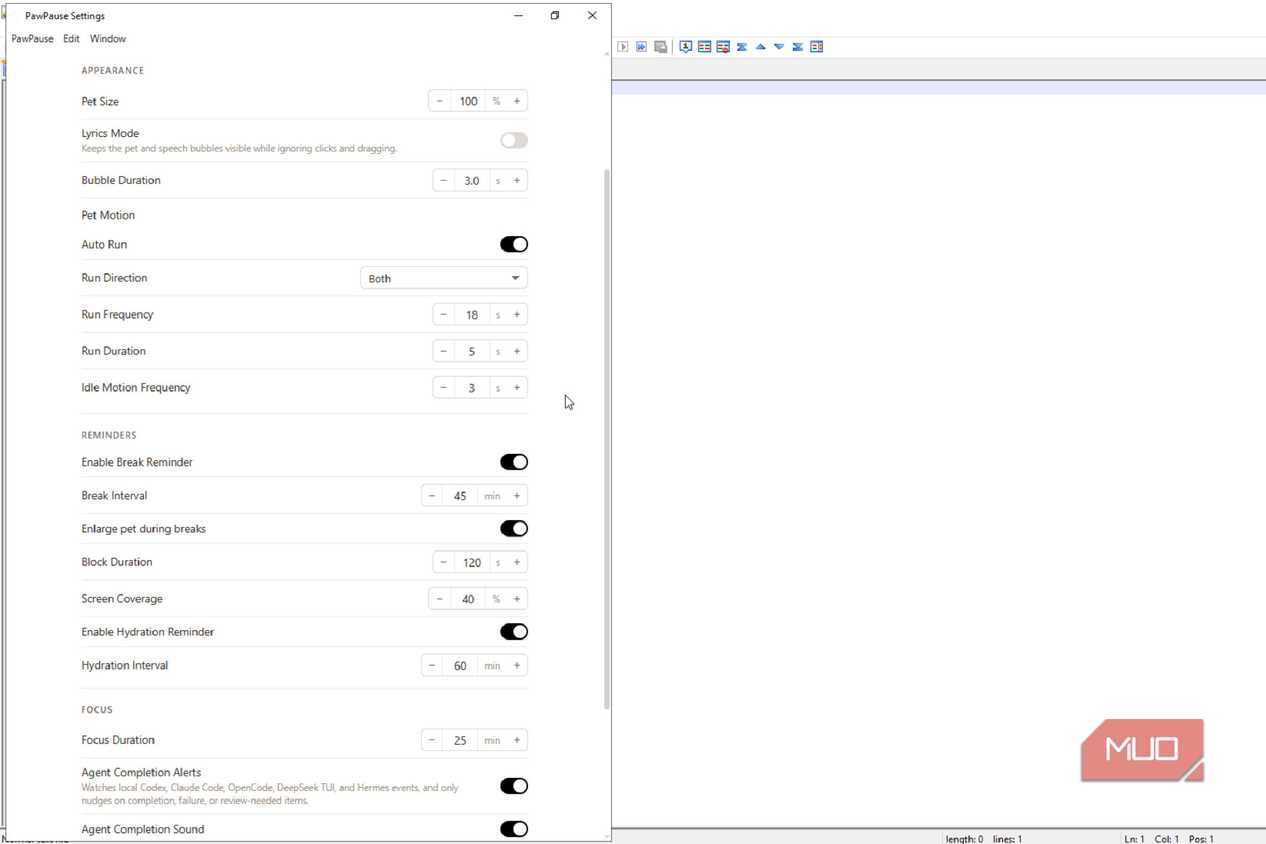Turn off the Auto Run toggle
The image size is (1266, 844).
[514, 244]
